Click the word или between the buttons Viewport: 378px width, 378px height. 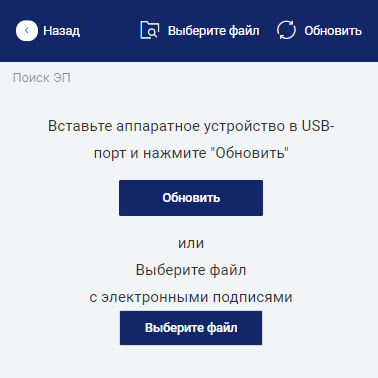(x=191, y=243)
